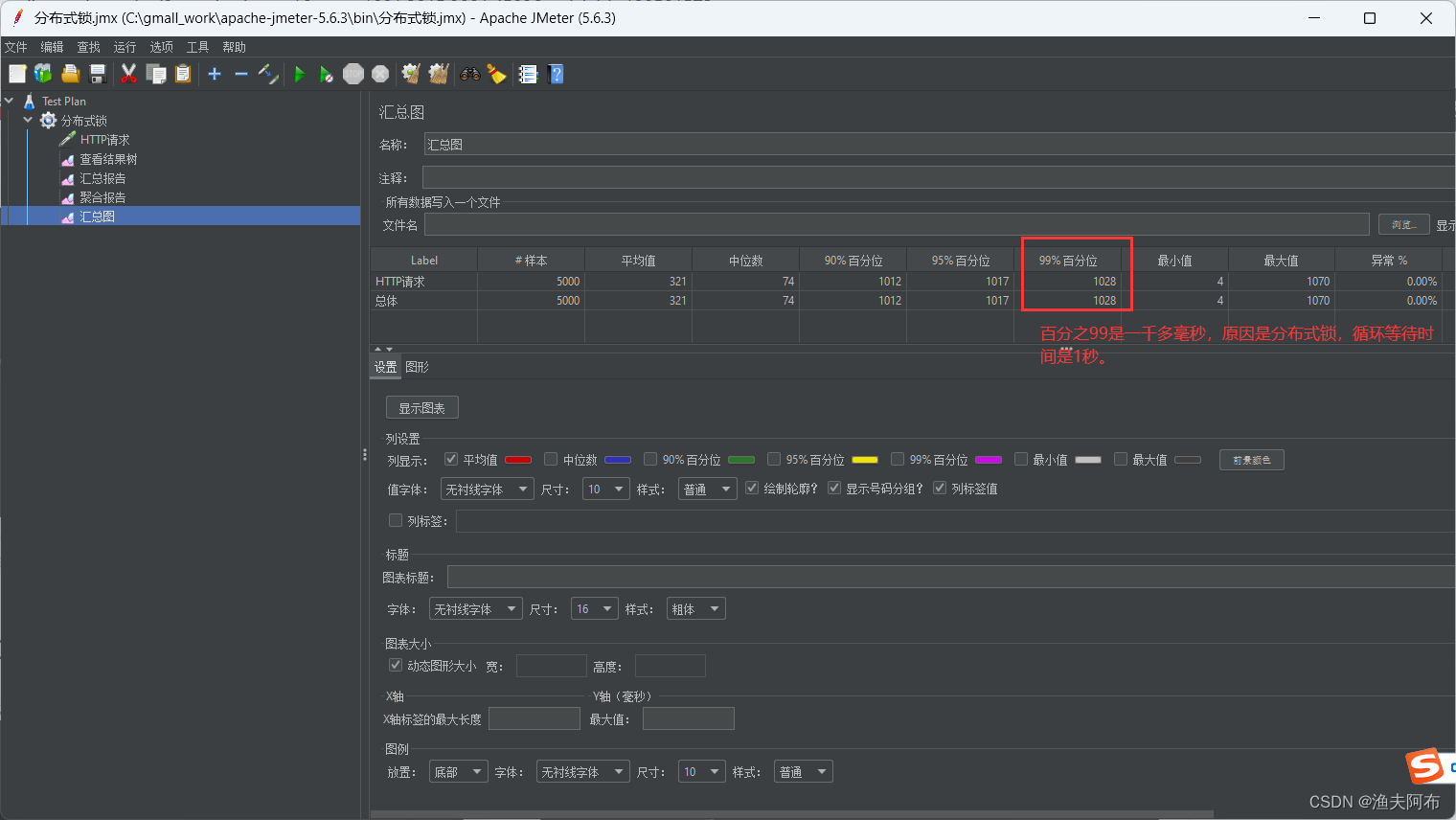
Task: Collapse all tree nodes with minus icon
Action: click(x=241, y=74)
